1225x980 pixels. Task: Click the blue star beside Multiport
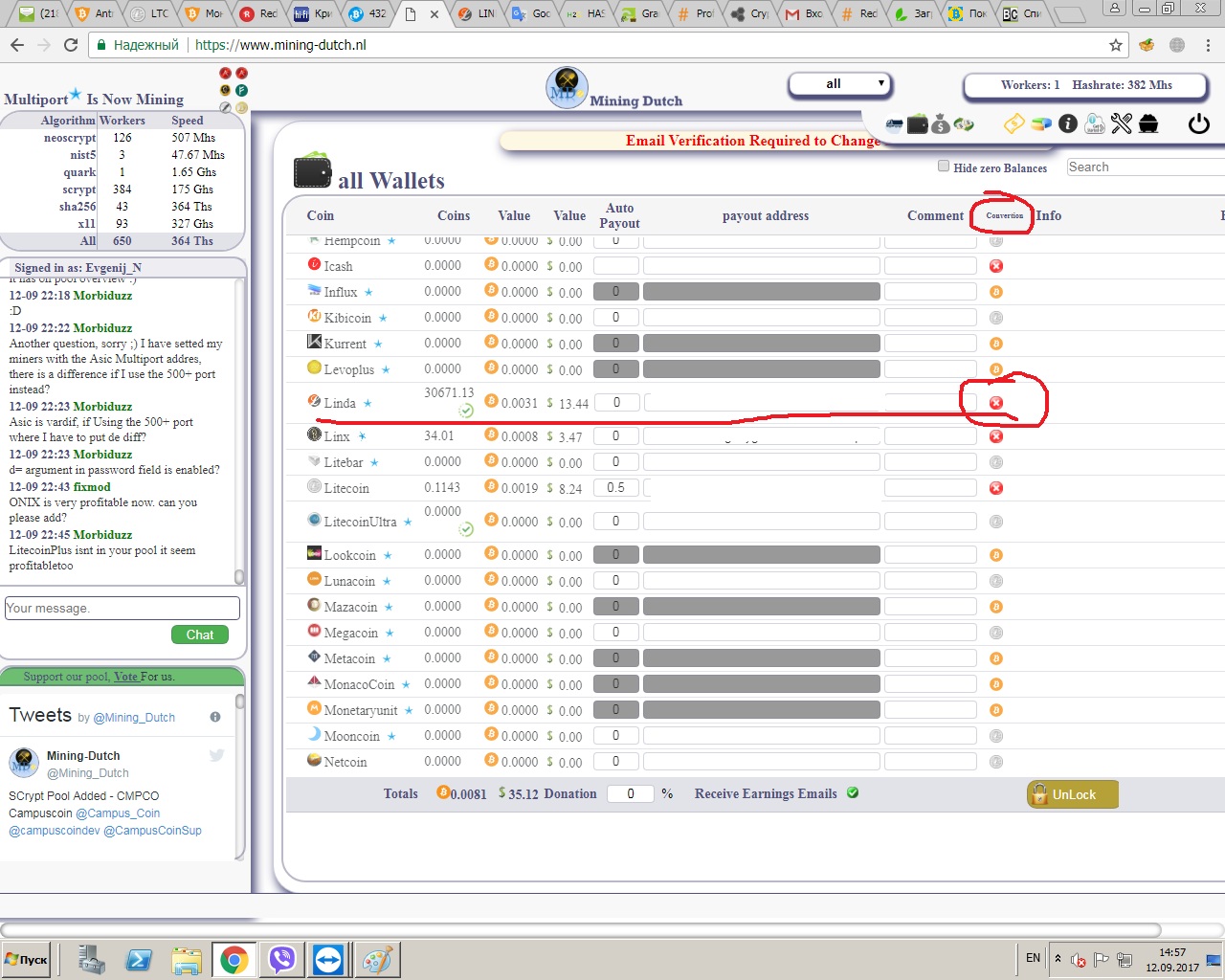coord(76,94)
